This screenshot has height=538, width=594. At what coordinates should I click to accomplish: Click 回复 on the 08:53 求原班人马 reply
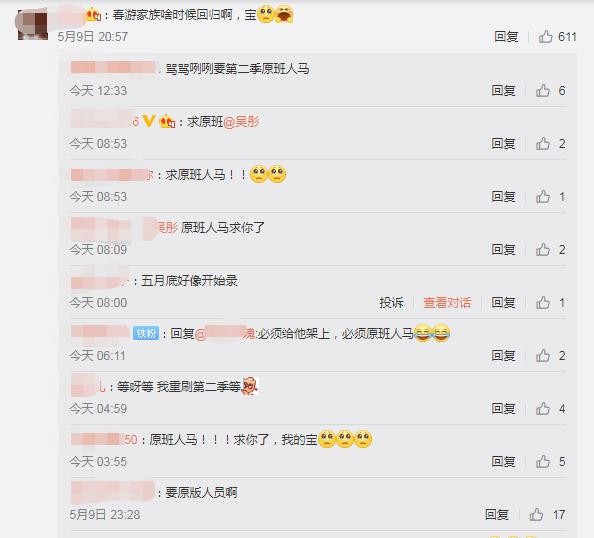503,196
